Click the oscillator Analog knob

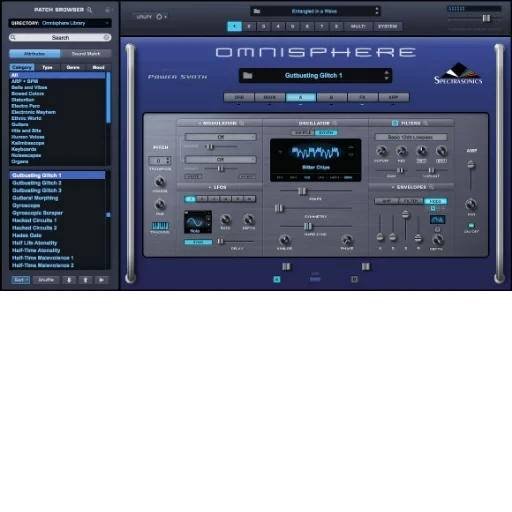click(284, 239)
